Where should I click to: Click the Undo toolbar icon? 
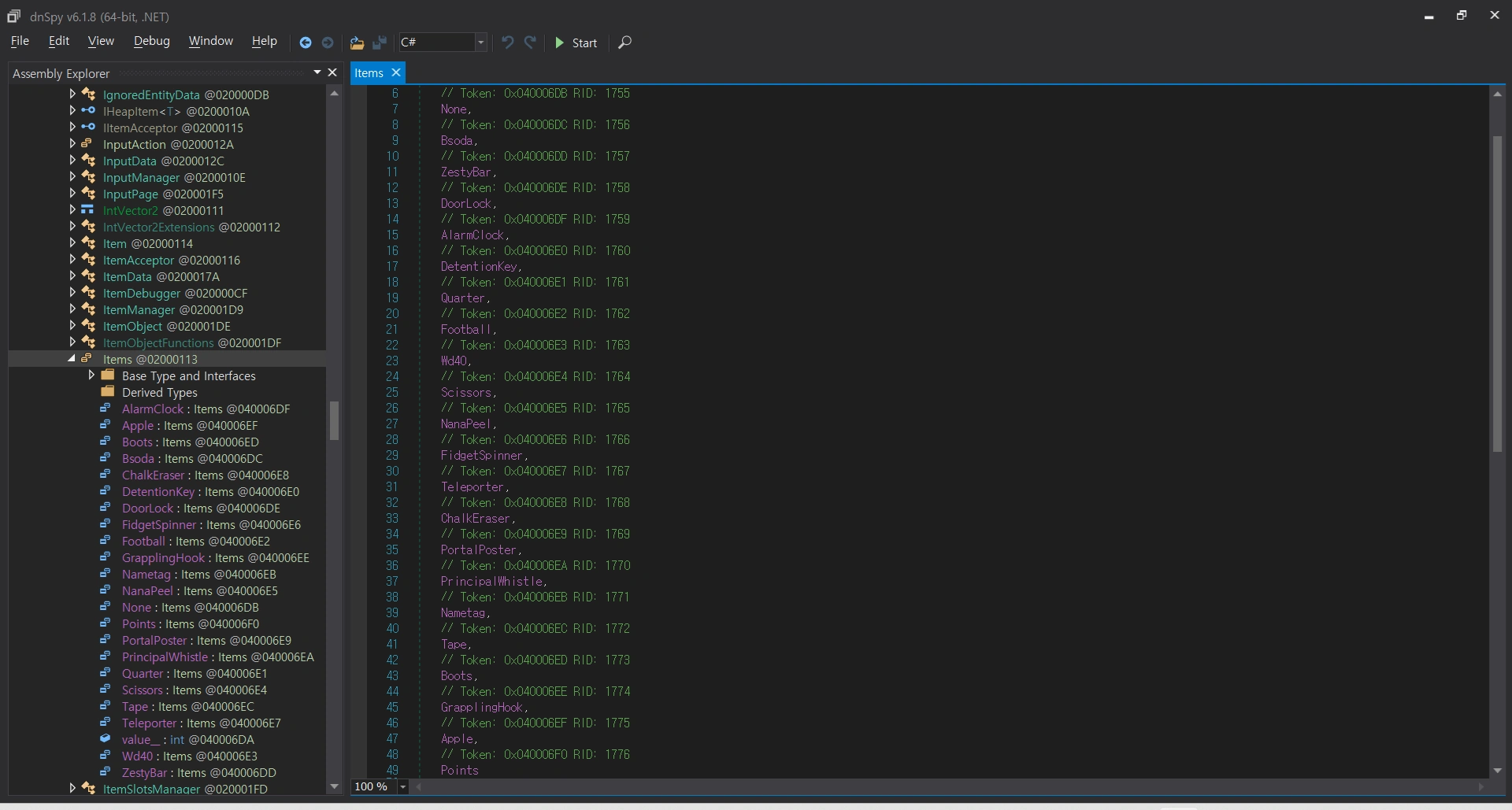point(508,43)
